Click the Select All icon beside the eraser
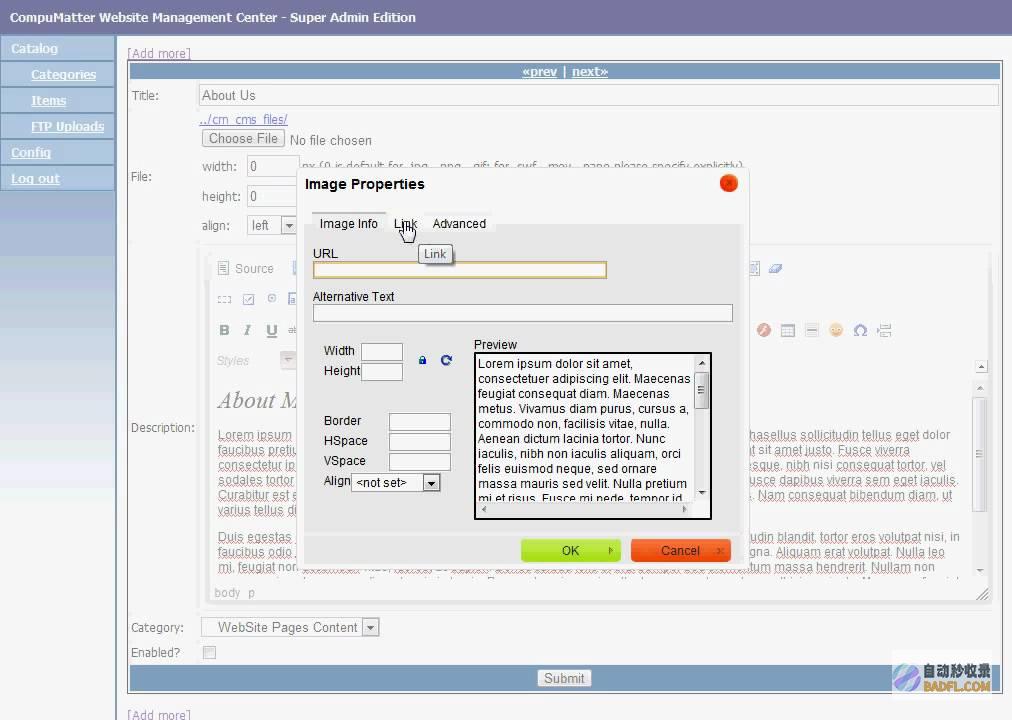This screenshot has width=1012, height=720. coord(754,268)
